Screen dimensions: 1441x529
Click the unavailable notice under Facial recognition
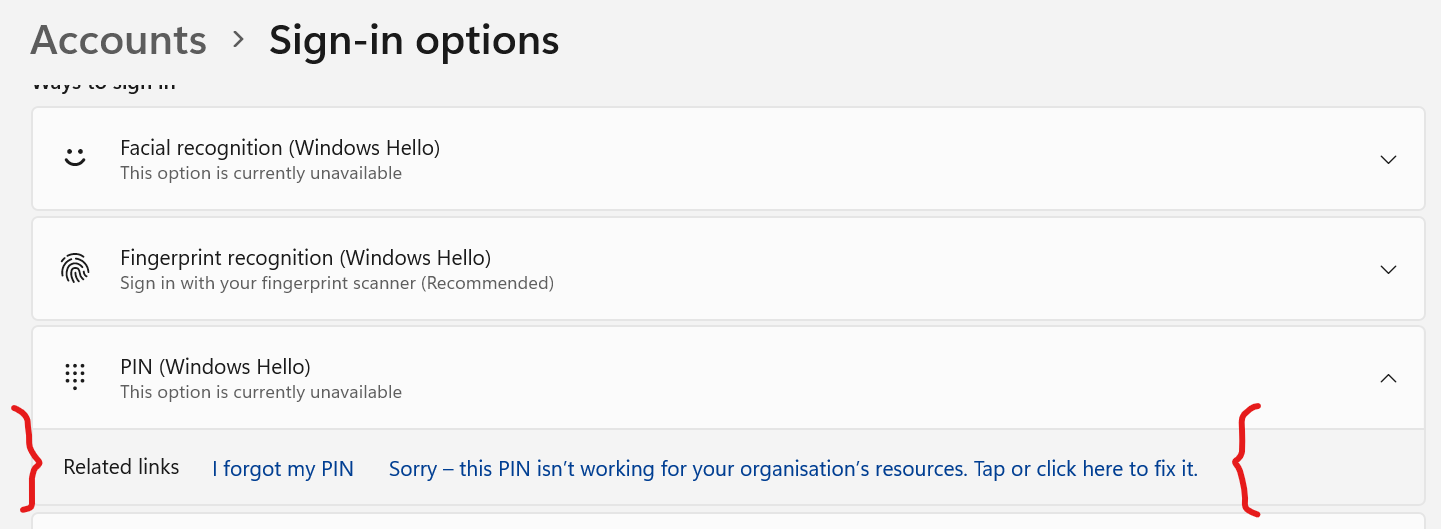[x=261, y=173]
